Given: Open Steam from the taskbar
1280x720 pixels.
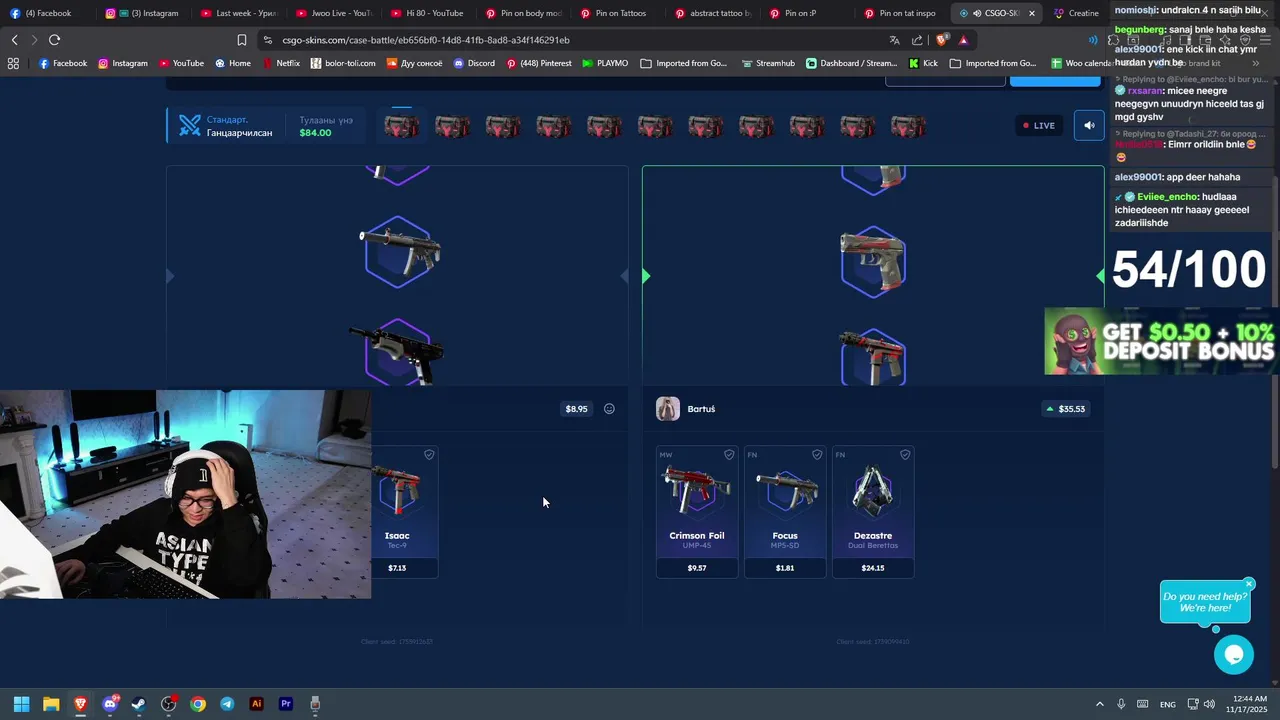Looking at the screenshot, I should click(139, 704).
